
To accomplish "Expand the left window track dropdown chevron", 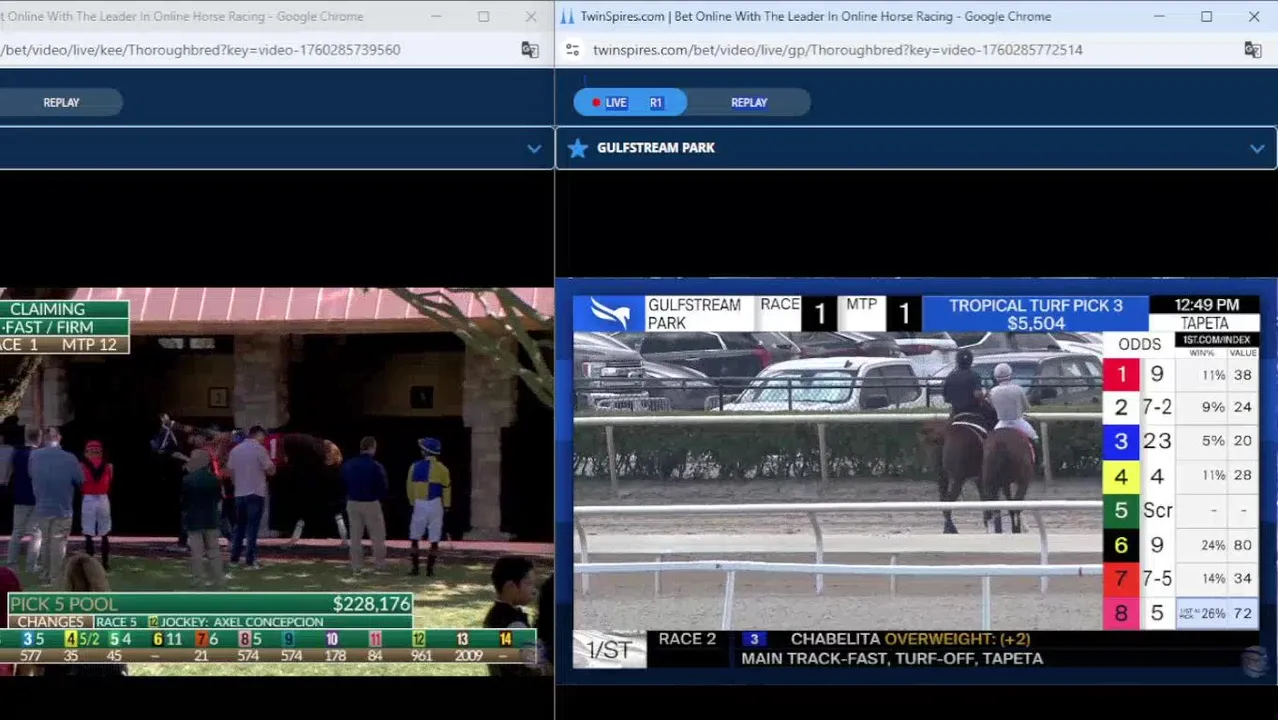I will click(x=534, y=149).
